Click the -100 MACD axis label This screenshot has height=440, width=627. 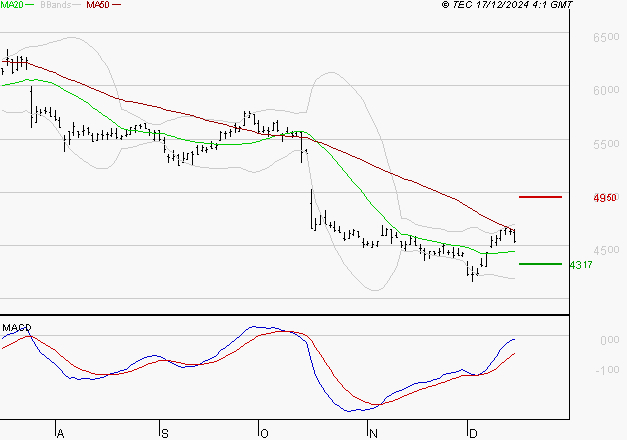pyautogui.click(x=607, y=370)
